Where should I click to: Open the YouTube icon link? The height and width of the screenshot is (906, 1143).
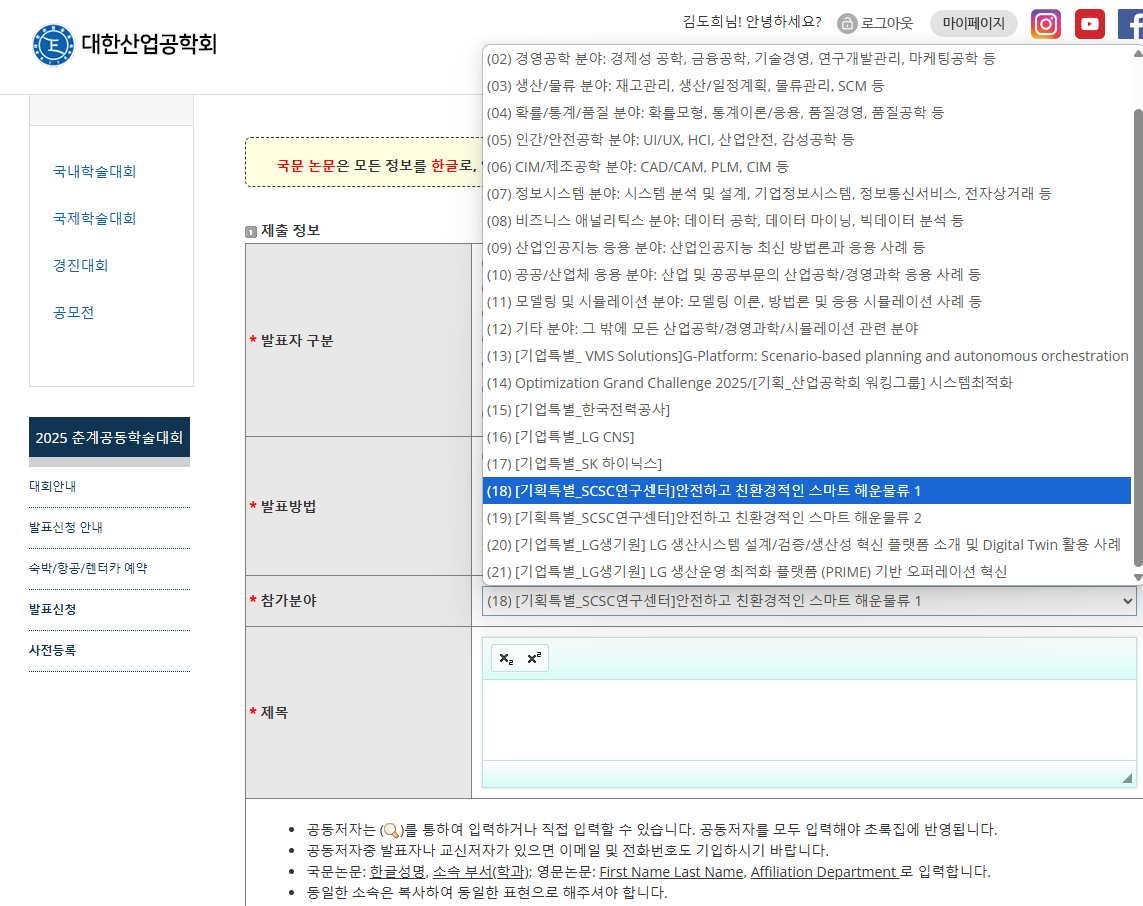[x=1089, y=24]
